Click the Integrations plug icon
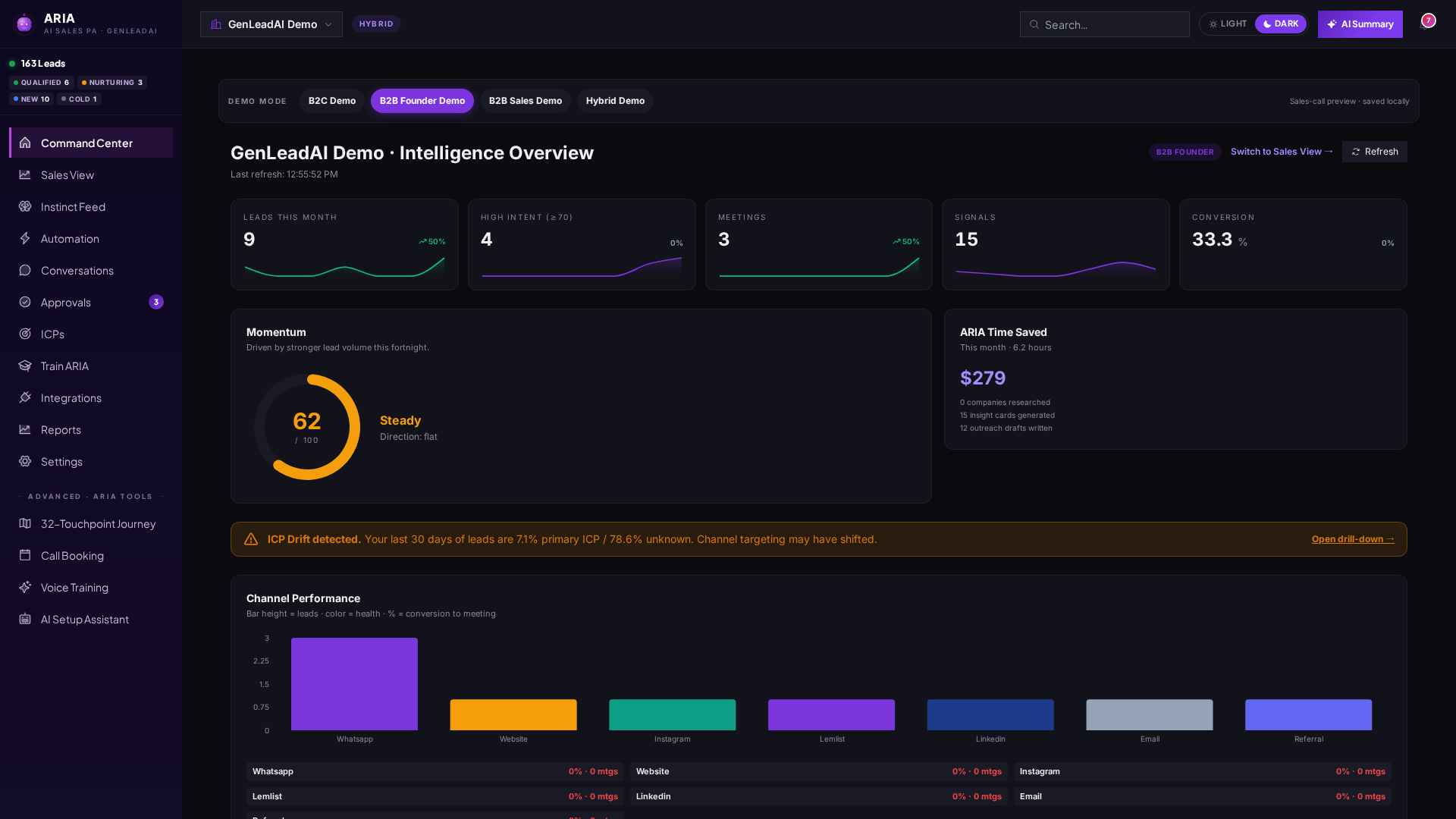 tap(25, 397)
